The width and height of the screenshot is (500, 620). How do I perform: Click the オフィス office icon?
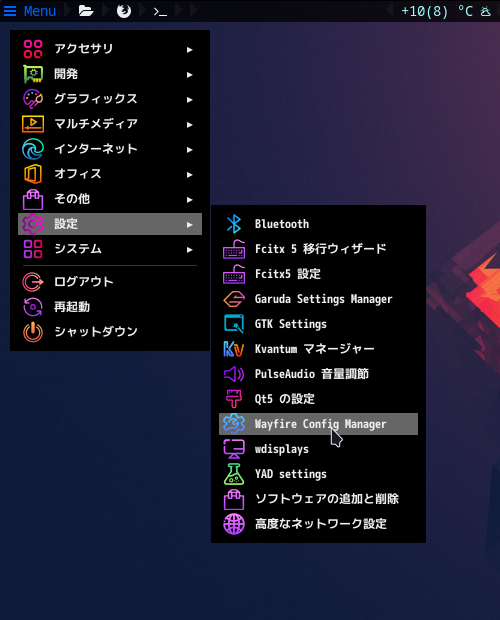pyautogui.click(x=33, y=174)
